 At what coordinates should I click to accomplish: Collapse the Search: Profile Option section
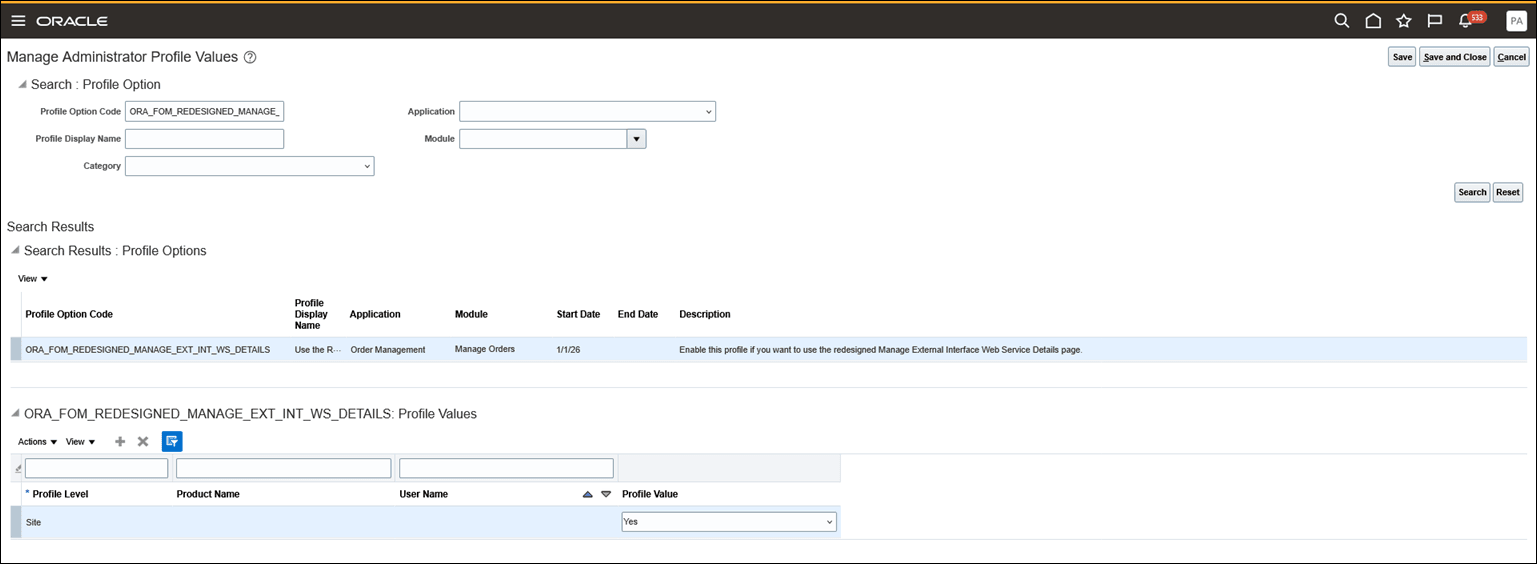click(22, 84)
